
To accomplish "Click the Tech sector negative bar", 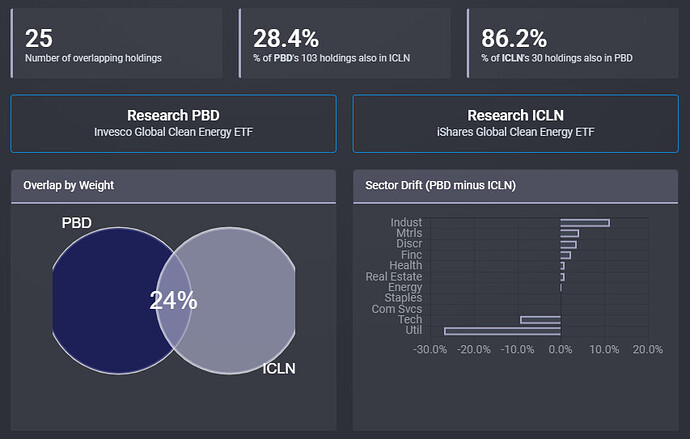I will tap(540, 320).
